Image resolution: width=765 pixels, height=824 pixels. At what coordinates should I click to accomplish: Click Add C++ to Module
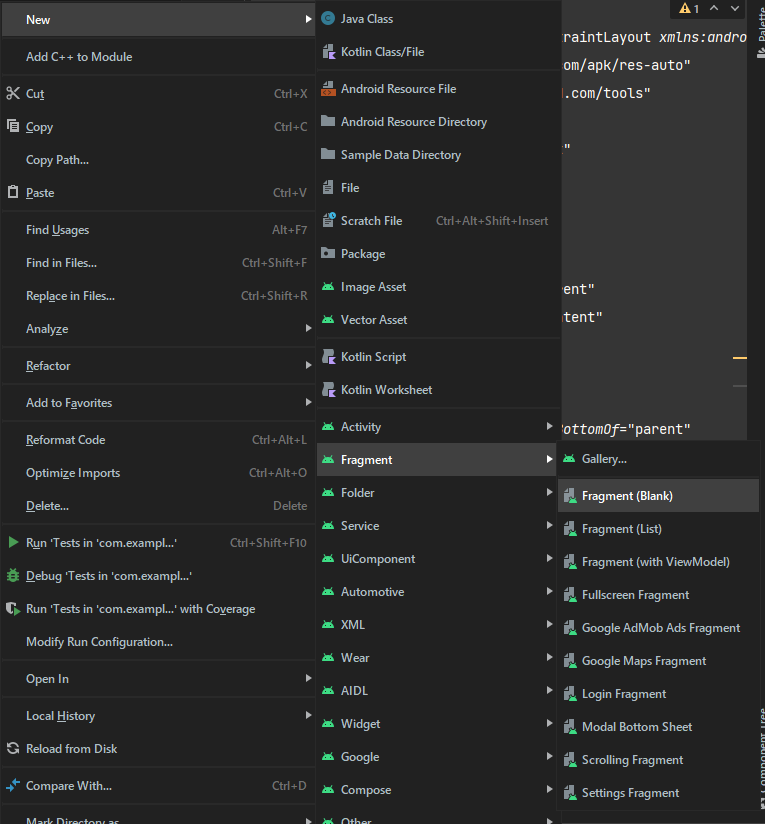pos(158,57)
